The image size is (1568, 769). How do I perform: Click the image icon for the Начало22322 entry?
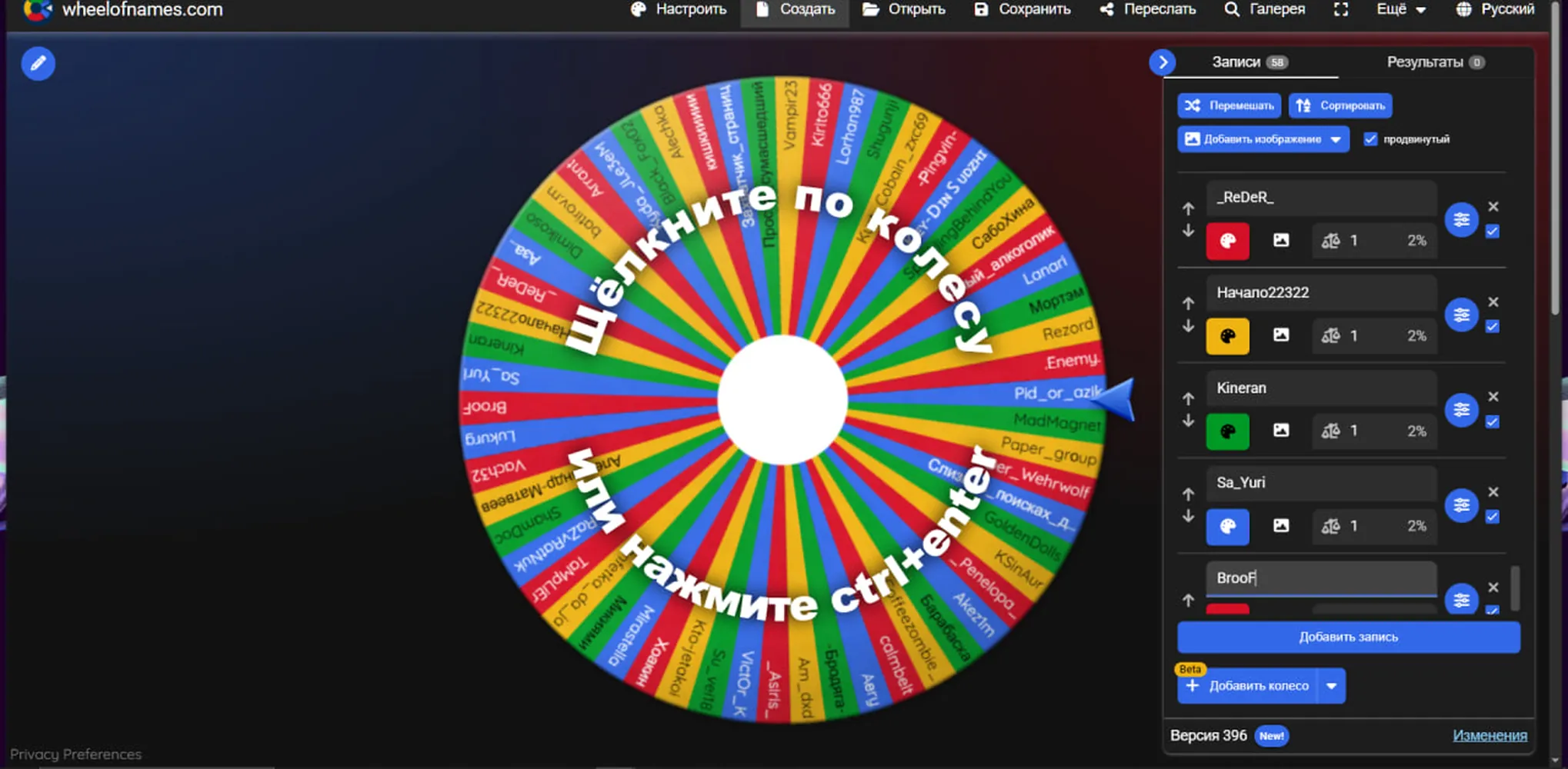pos(1281,335)
